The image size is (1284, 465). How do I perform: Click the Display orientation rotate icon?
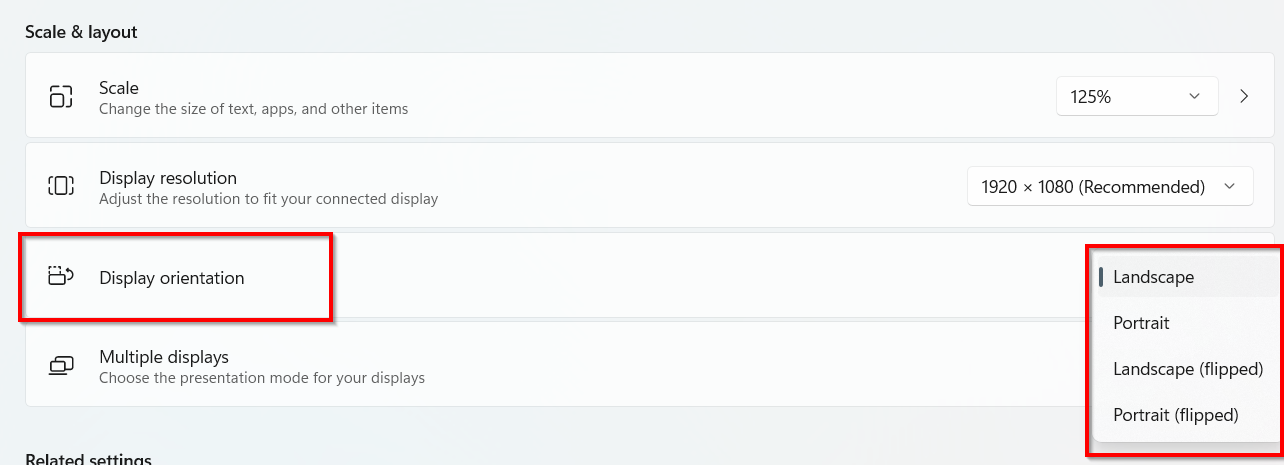pyautogui.click(x=61, y=277)
